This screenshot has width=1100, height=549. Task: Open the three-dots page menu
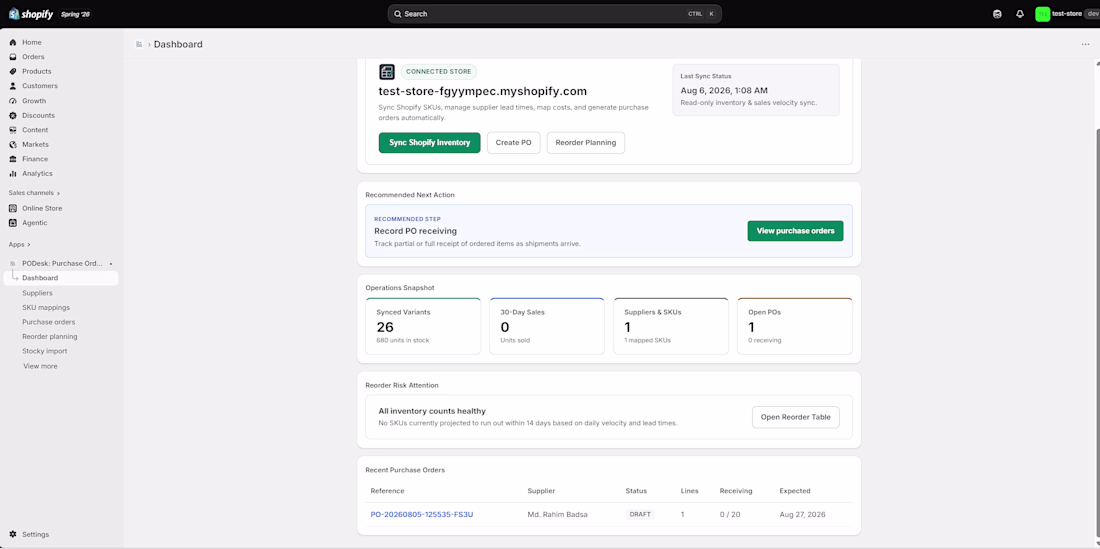pos(1085,44)
